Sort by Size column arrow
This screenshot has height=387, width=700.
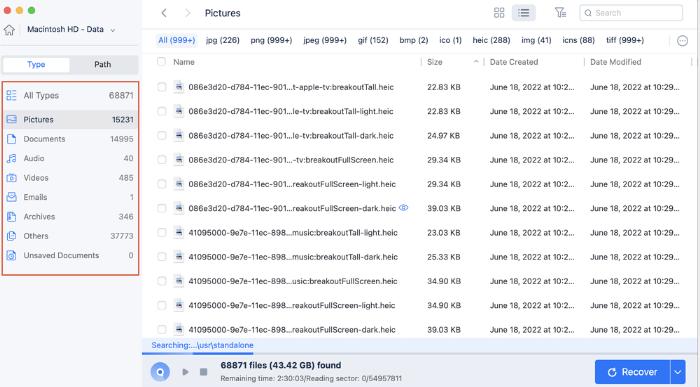pos(476,62)
